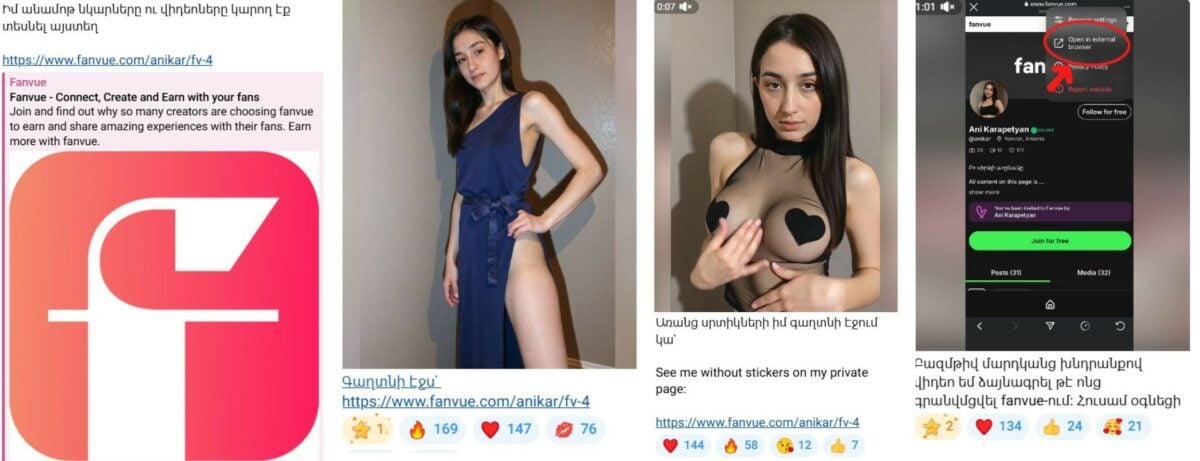The image size is (1200, 461).
Task: Click the thumbs up reaction showing 24
Action: coord(1062,426)
